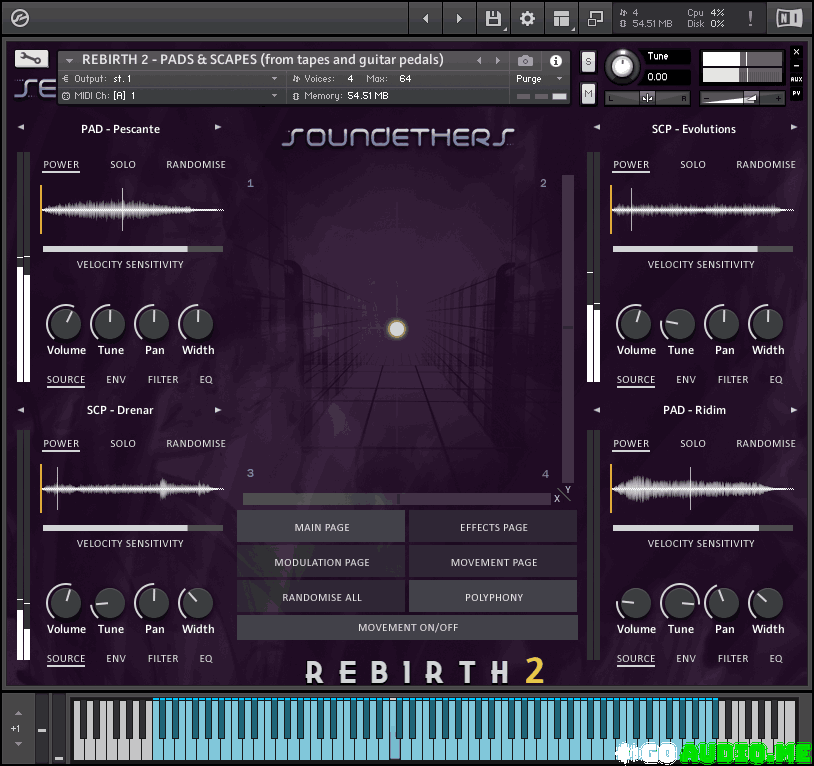Toggle POWER for PAD - Pescante
Image resolution: width=814 pixels, height=766 pixels.
(x=61, y=165)
